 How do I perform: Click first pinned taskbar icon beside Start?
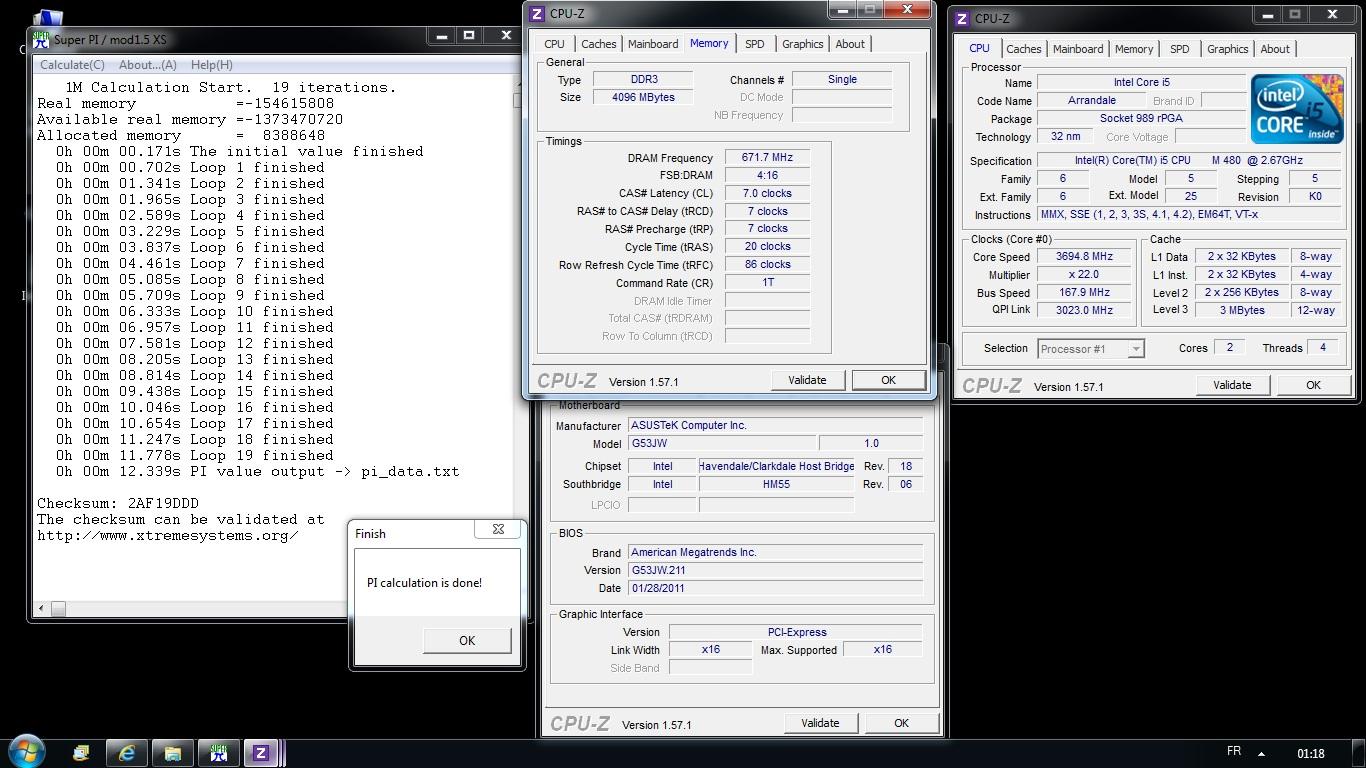[81, 753]
